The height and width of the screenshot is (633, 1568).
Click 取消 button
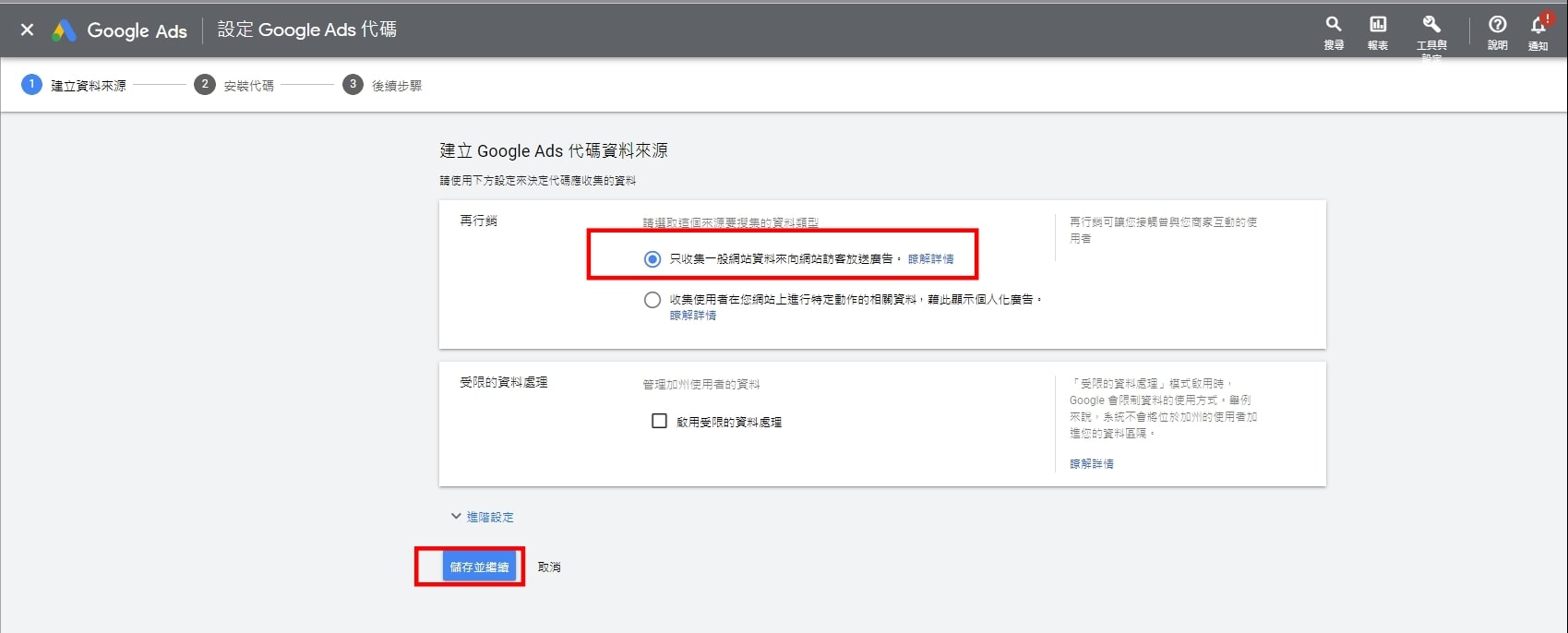point(549,567)
